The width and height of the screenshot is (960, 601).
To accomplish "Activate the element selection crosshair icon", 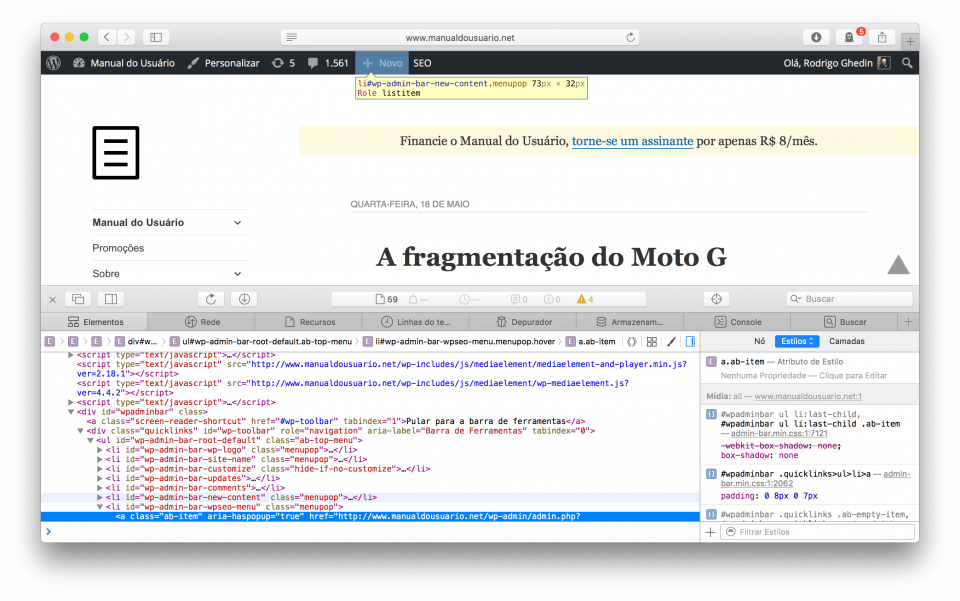I will point(715,298).
